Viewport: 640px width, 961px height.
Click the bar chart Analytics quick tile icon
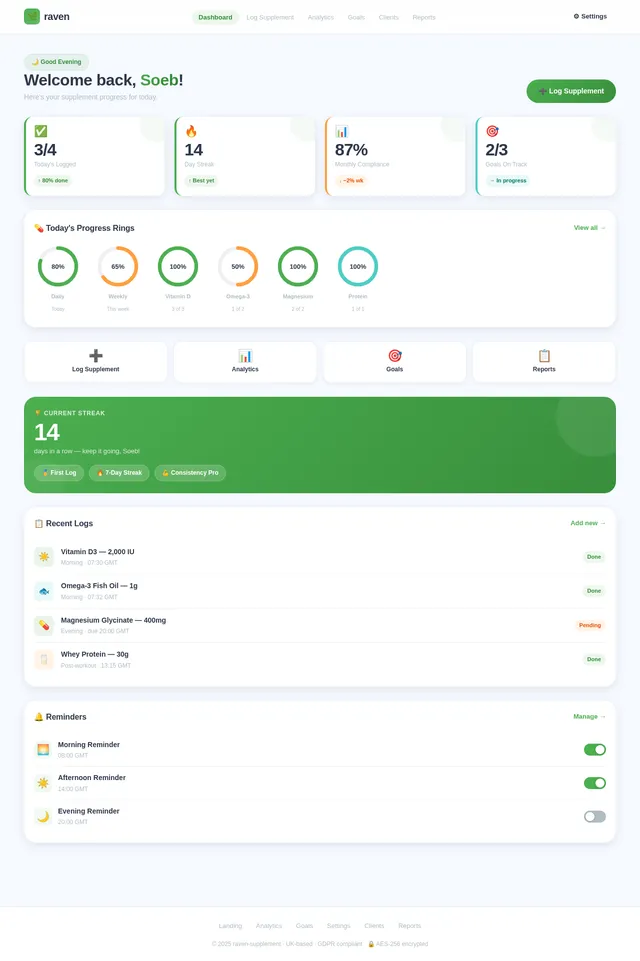[x=245, y=355]
